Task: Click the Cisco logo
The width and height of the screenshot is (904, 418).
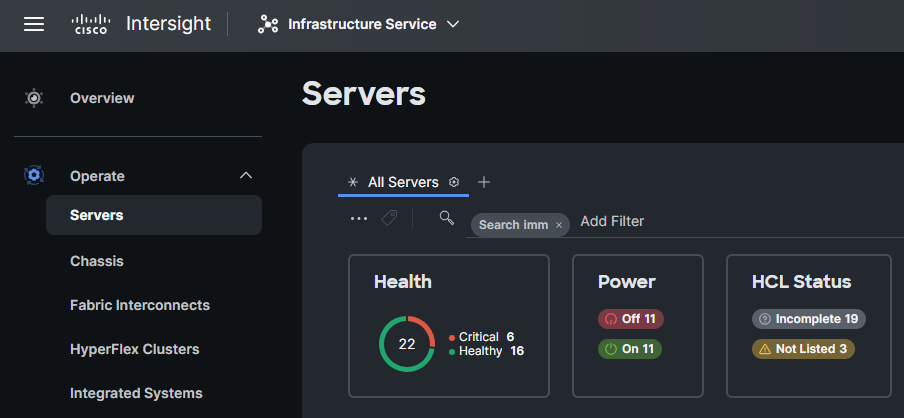Action: [x=90, y=24]
